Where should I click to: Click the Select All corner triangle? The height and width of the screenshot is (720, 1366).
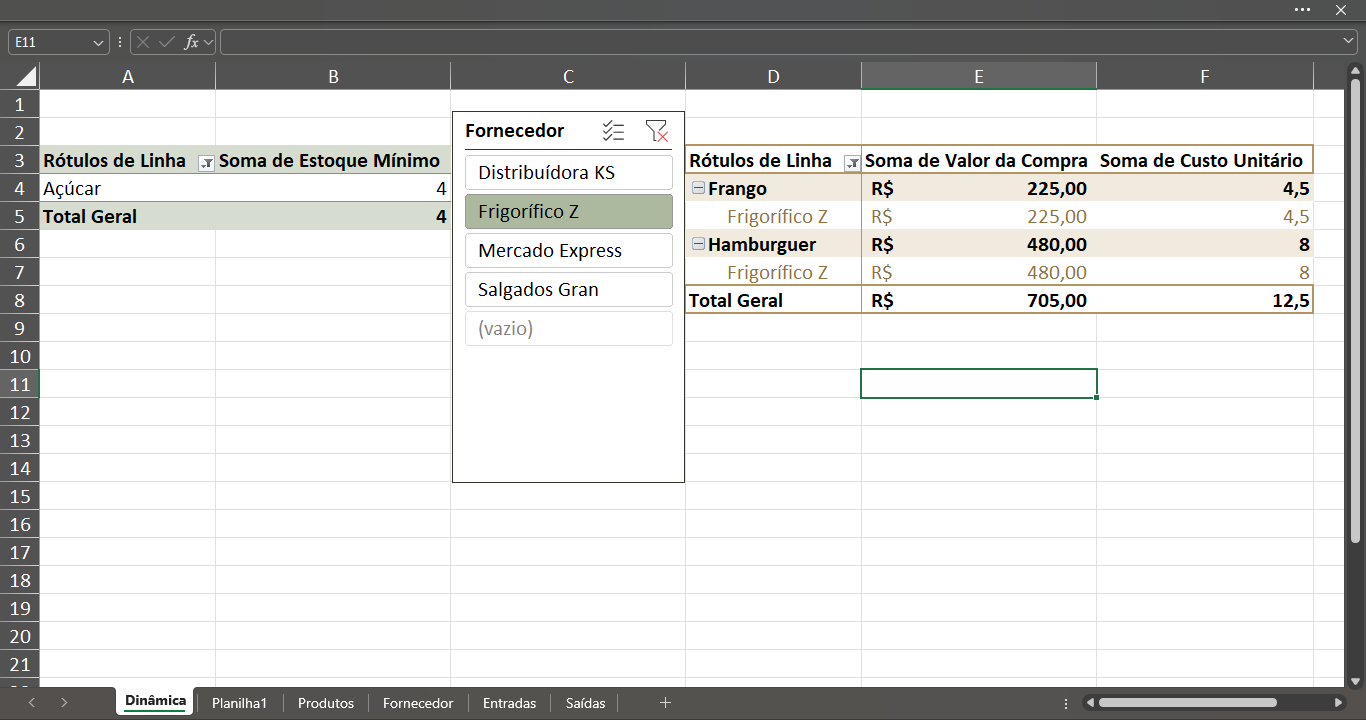click(26, 77)
